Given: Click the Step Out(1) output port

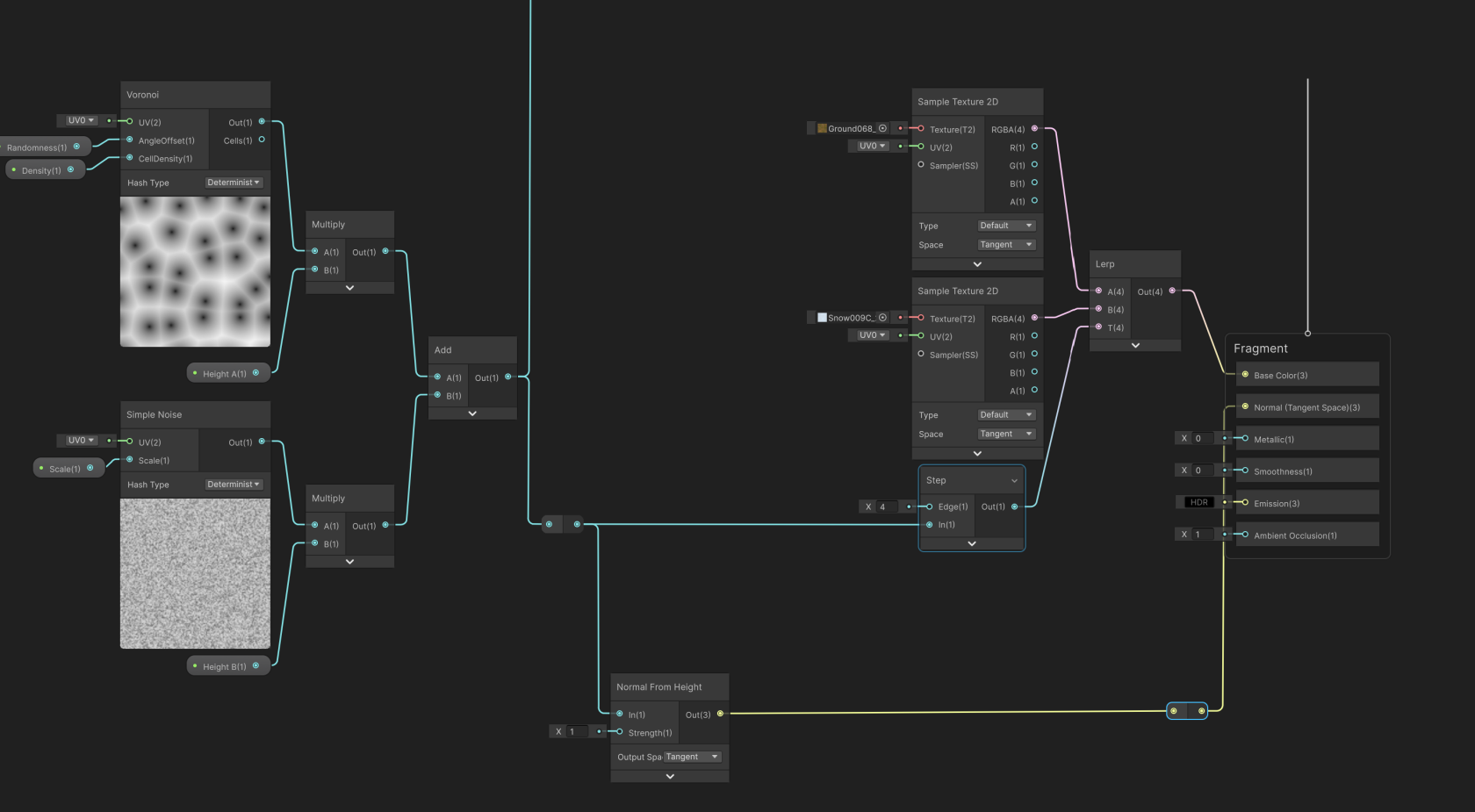Looking at the screenshot, I should (1015, 507).
